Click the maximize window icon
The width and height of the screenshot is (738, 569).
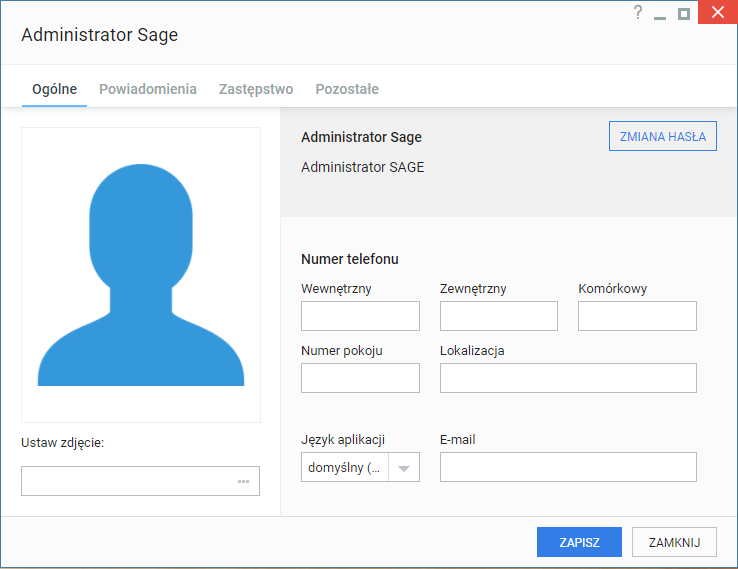684,14
